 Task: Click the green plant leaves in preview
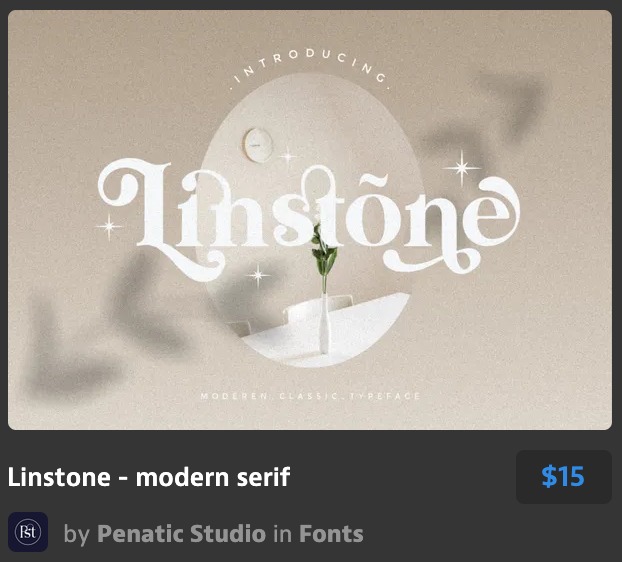tap(324, 252)
